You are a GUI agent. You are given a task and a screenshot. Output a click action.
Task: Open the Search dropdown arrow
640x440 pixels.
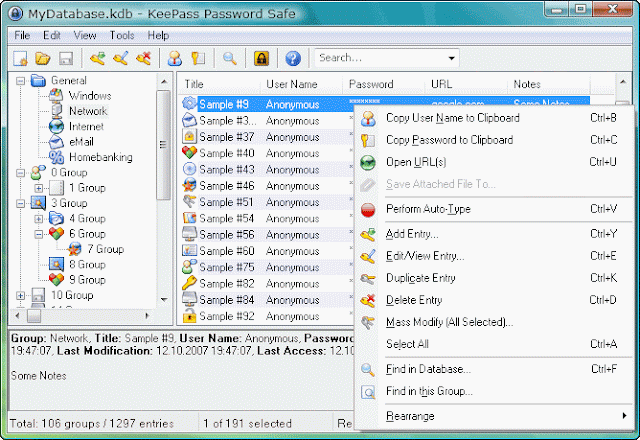pos(451,58)
